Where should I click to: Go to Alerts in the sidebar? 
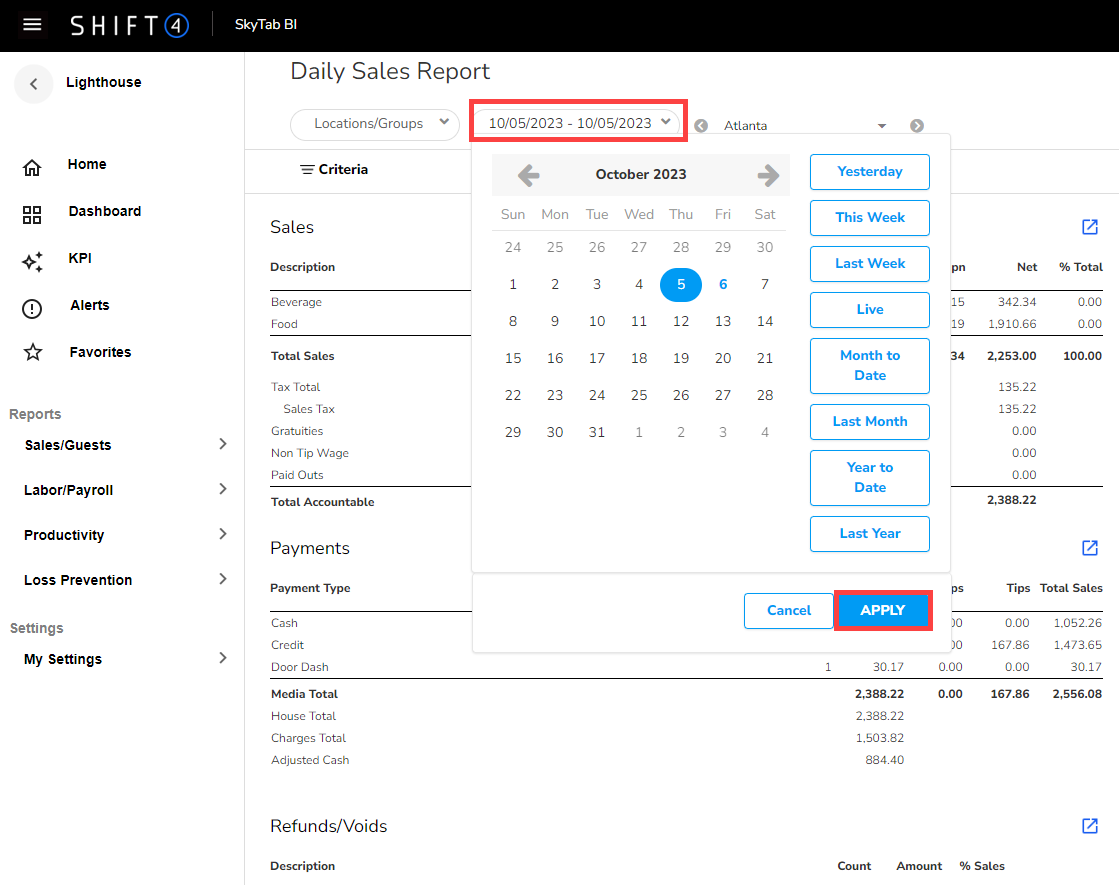click(89, 306)
